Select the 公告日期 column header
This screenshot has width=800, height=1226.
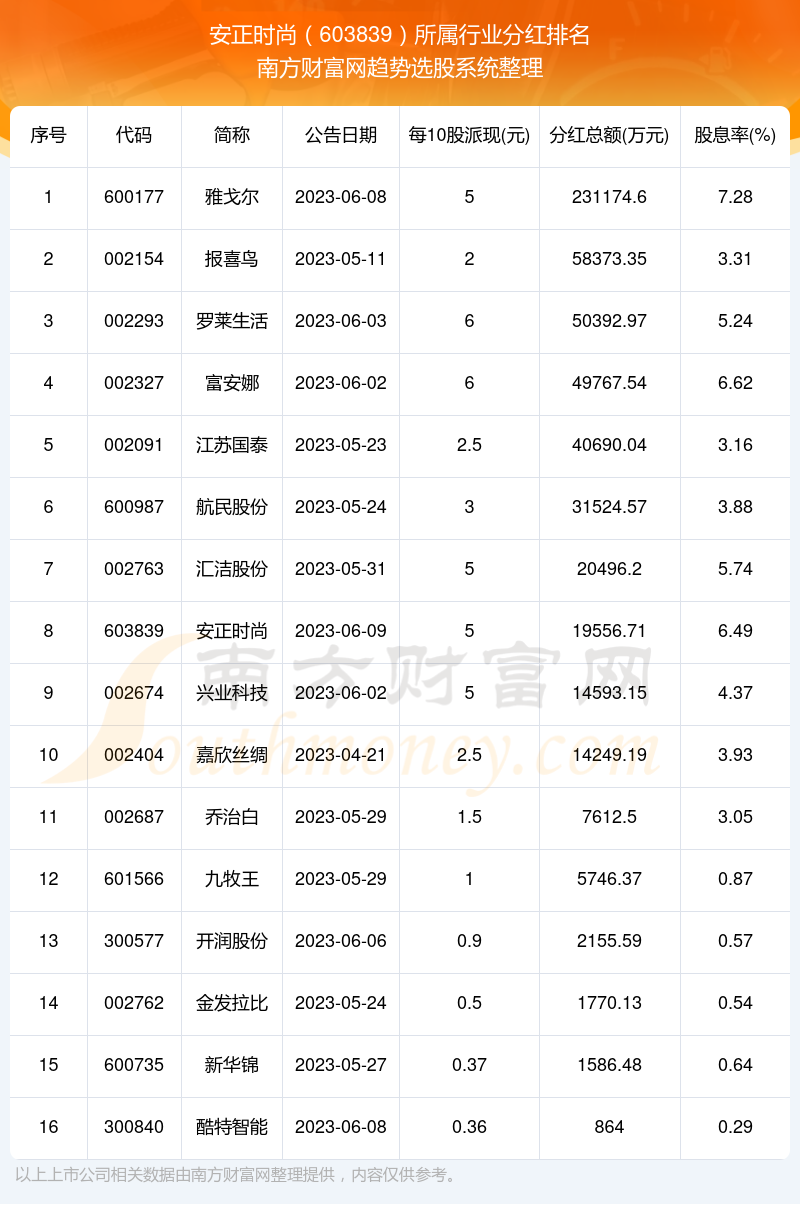coord(341,135)
